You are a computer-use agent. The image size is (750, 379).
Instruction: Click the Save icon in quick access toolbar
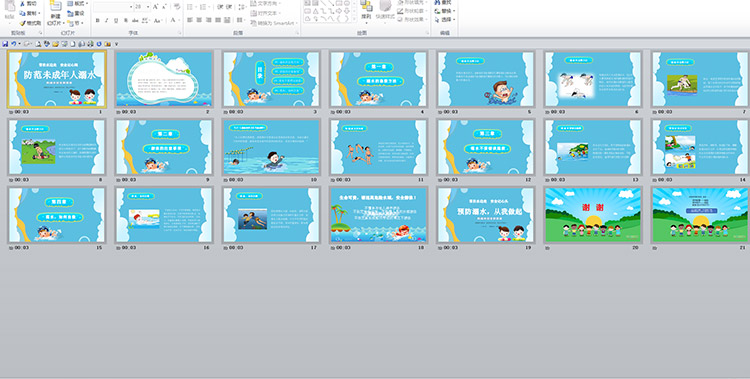tap(5, 44)
